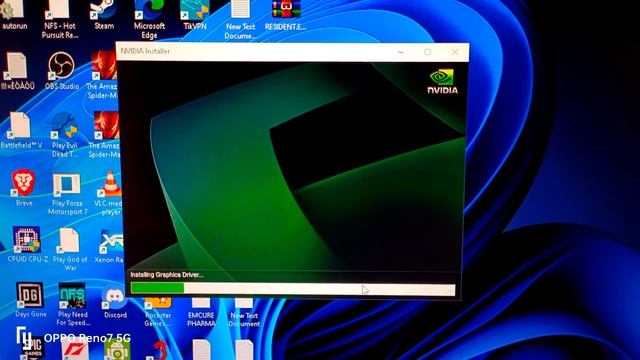Image resolution: width=640 pixels, height=360 pixels.
Task: Open Rockstar Games launcher shortcut
Action: click(158, 313)
